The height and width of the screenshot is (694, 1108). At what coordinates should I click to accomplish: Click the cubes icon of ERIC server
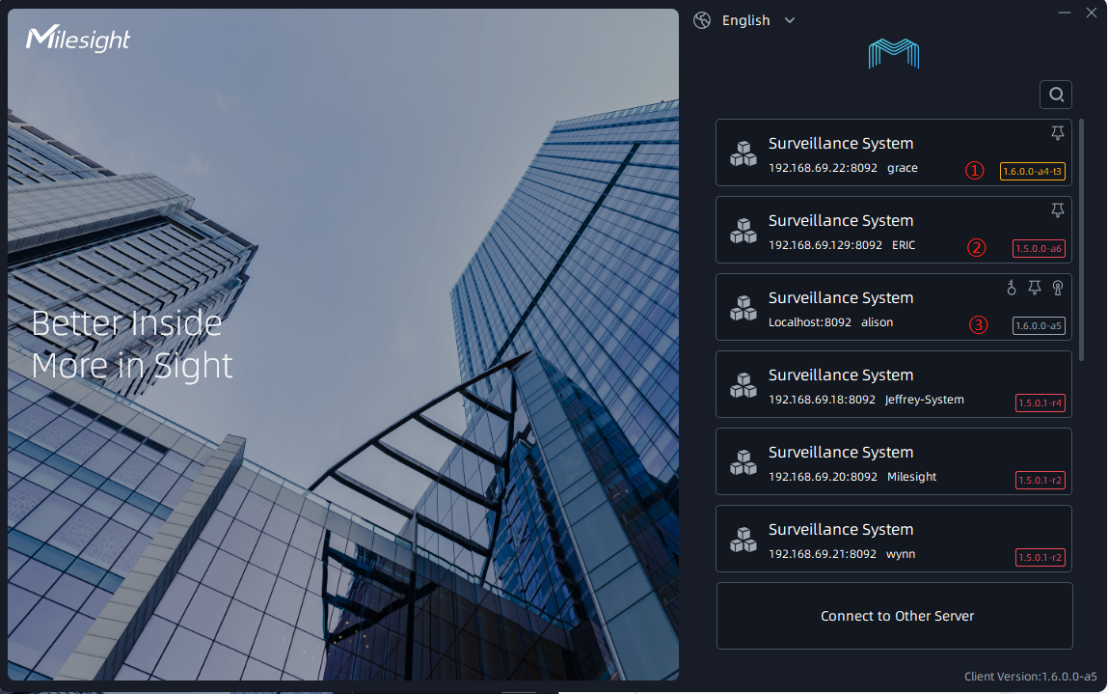(x=743, y=230)
